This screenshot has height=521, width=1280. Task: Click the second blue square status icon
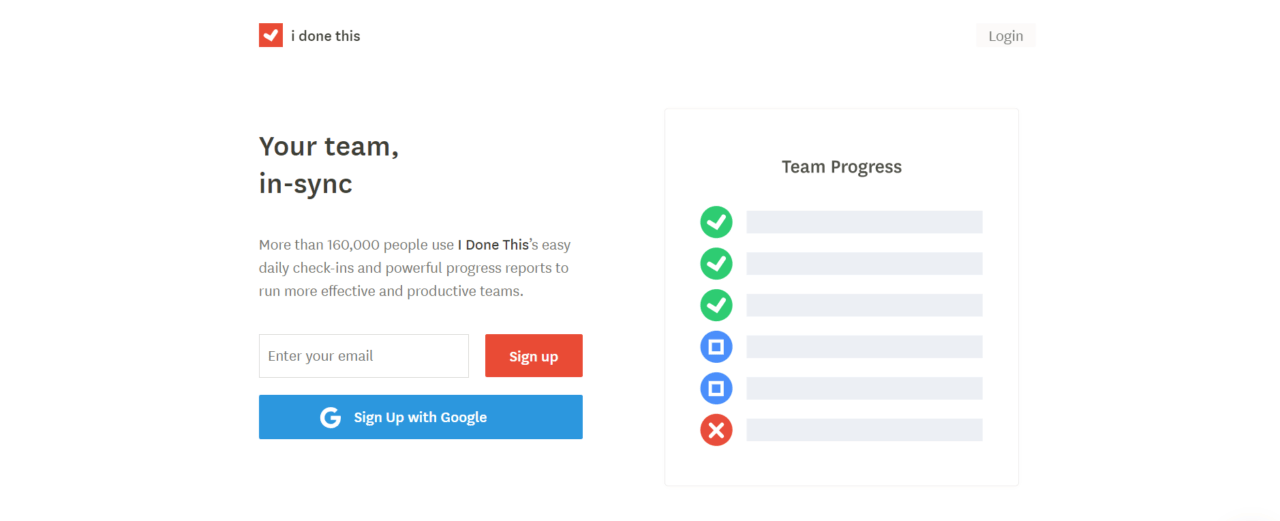[x=716, y=388]
